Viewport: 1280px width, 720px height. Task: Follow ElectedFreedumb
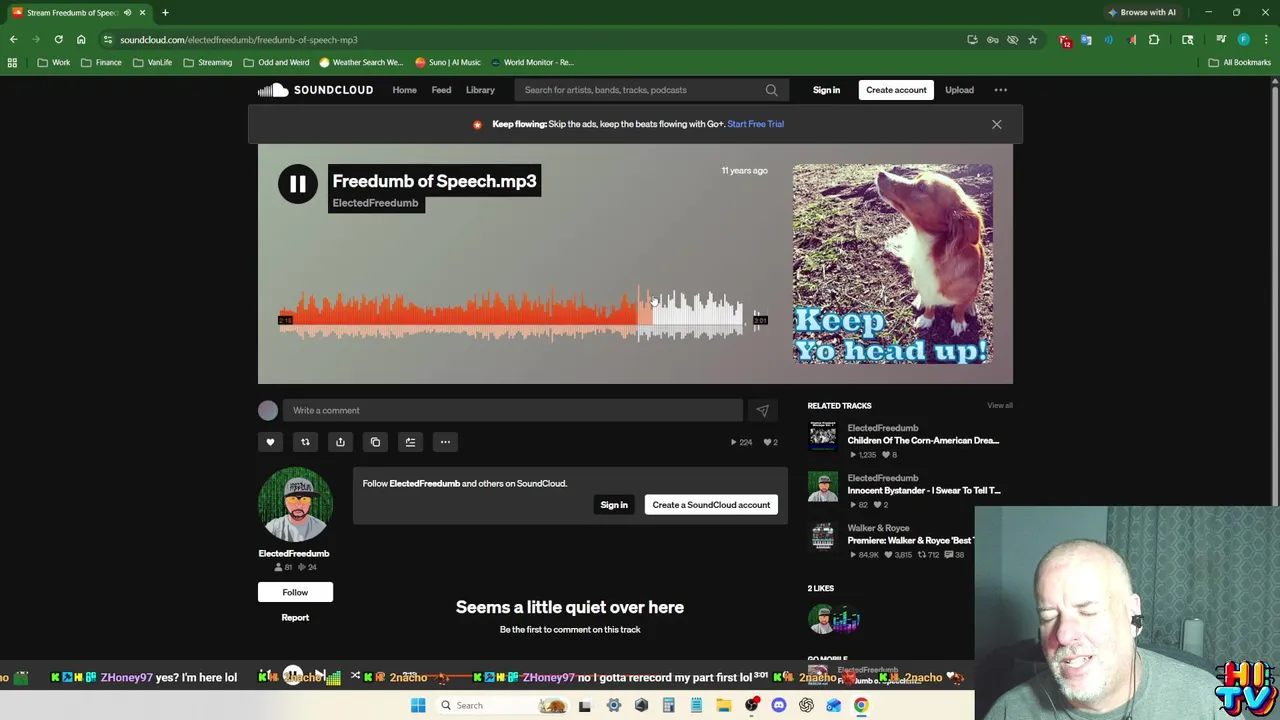295,592
